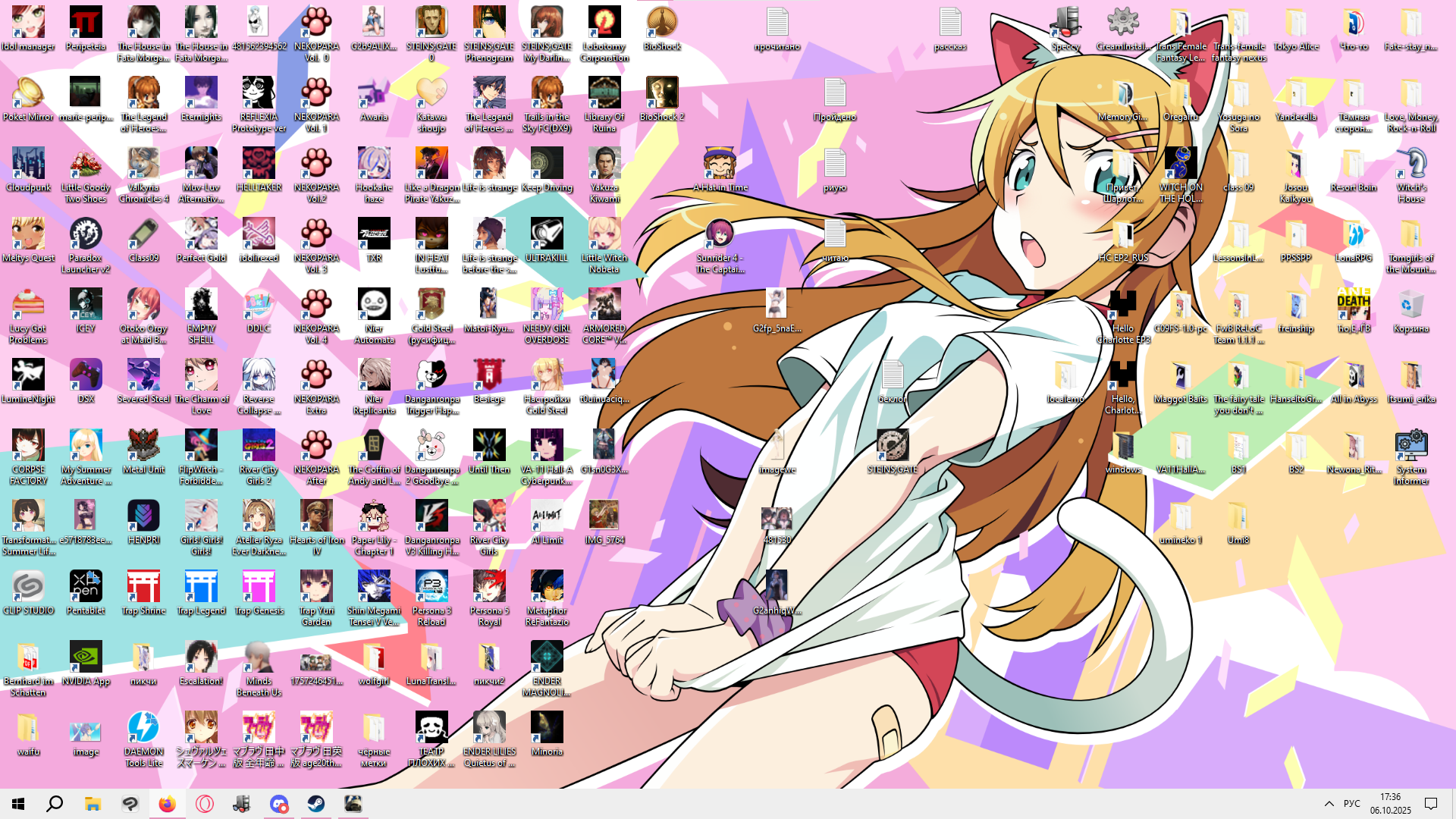Screen dimensions: 1456x819
Task: Open the notification center button
Action: [1431, 804]
